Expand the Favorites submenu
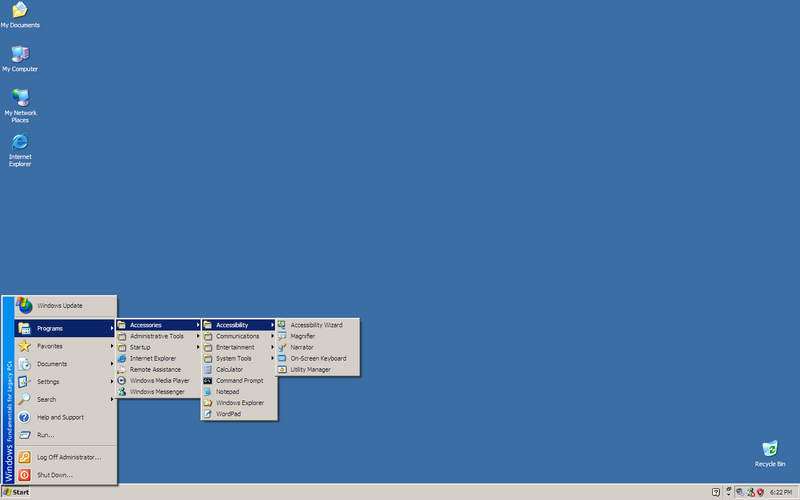 coord(65,346)
